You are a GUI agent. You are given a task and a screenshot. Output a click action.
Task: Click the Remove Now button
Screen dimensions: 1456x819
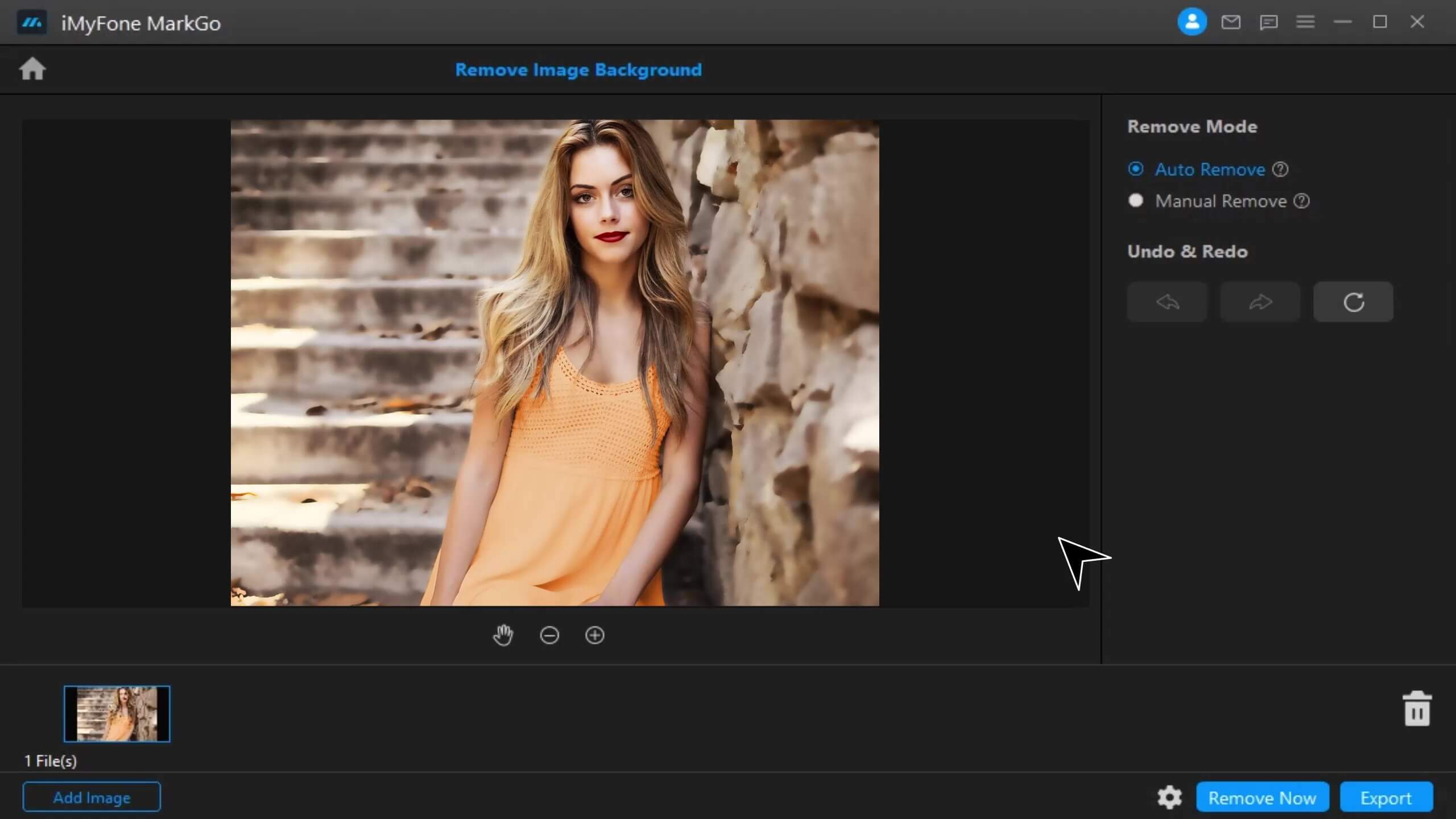(1262, 797)
